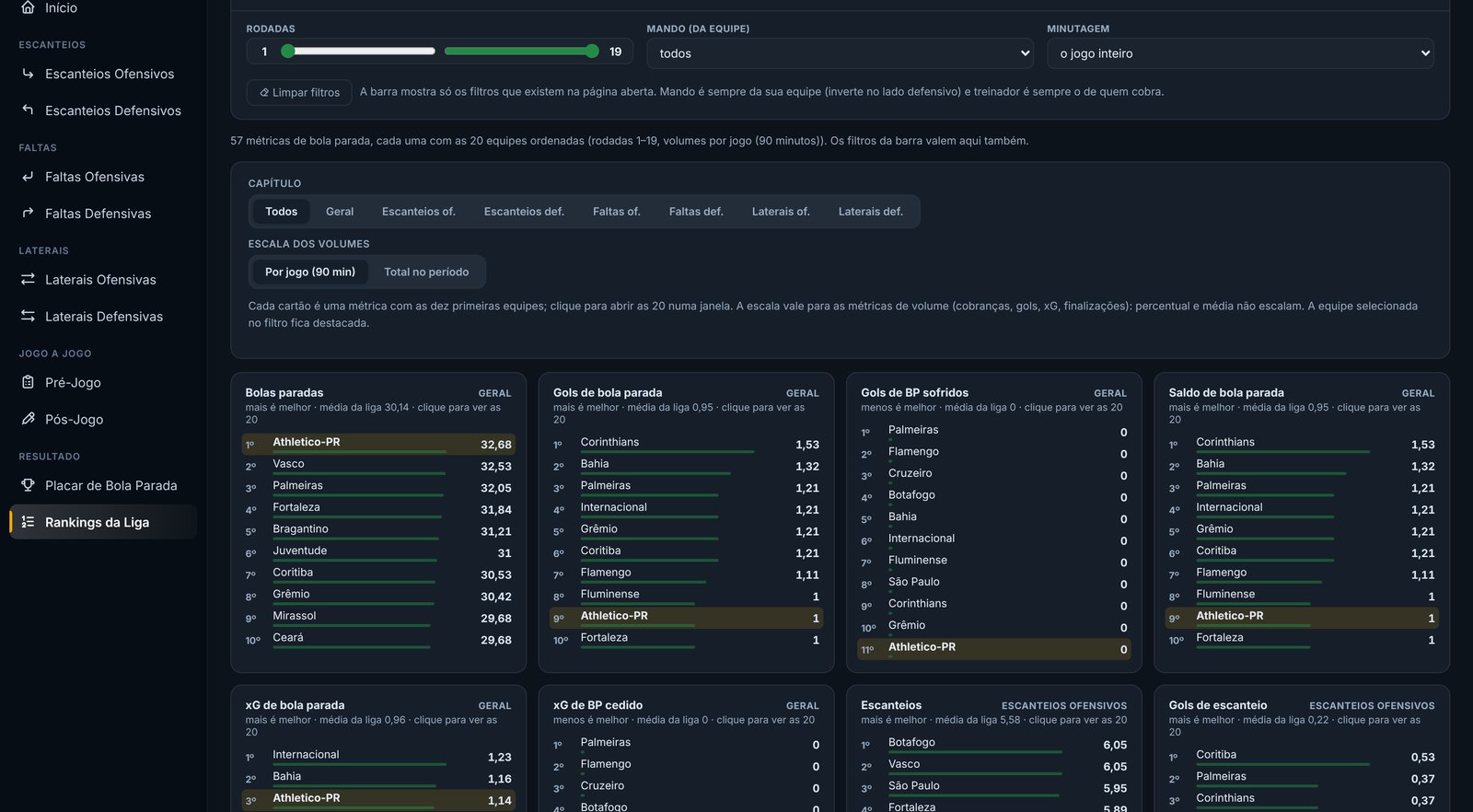Click the rodadas slider end handle
This screenshot has height=812, width=1473.
click(x=592, y=52)
